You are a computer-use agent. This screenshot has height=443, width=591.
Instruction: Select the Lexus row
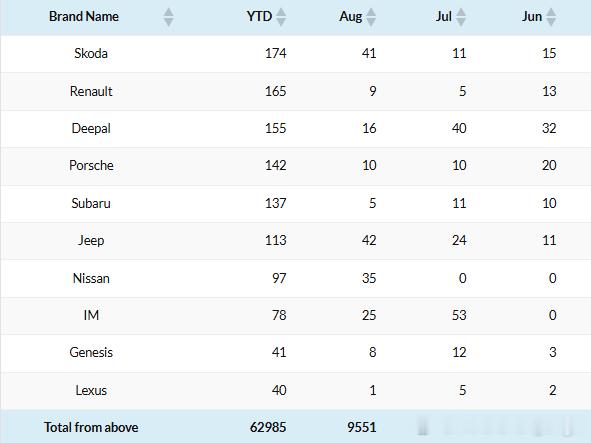click(296, 391)
